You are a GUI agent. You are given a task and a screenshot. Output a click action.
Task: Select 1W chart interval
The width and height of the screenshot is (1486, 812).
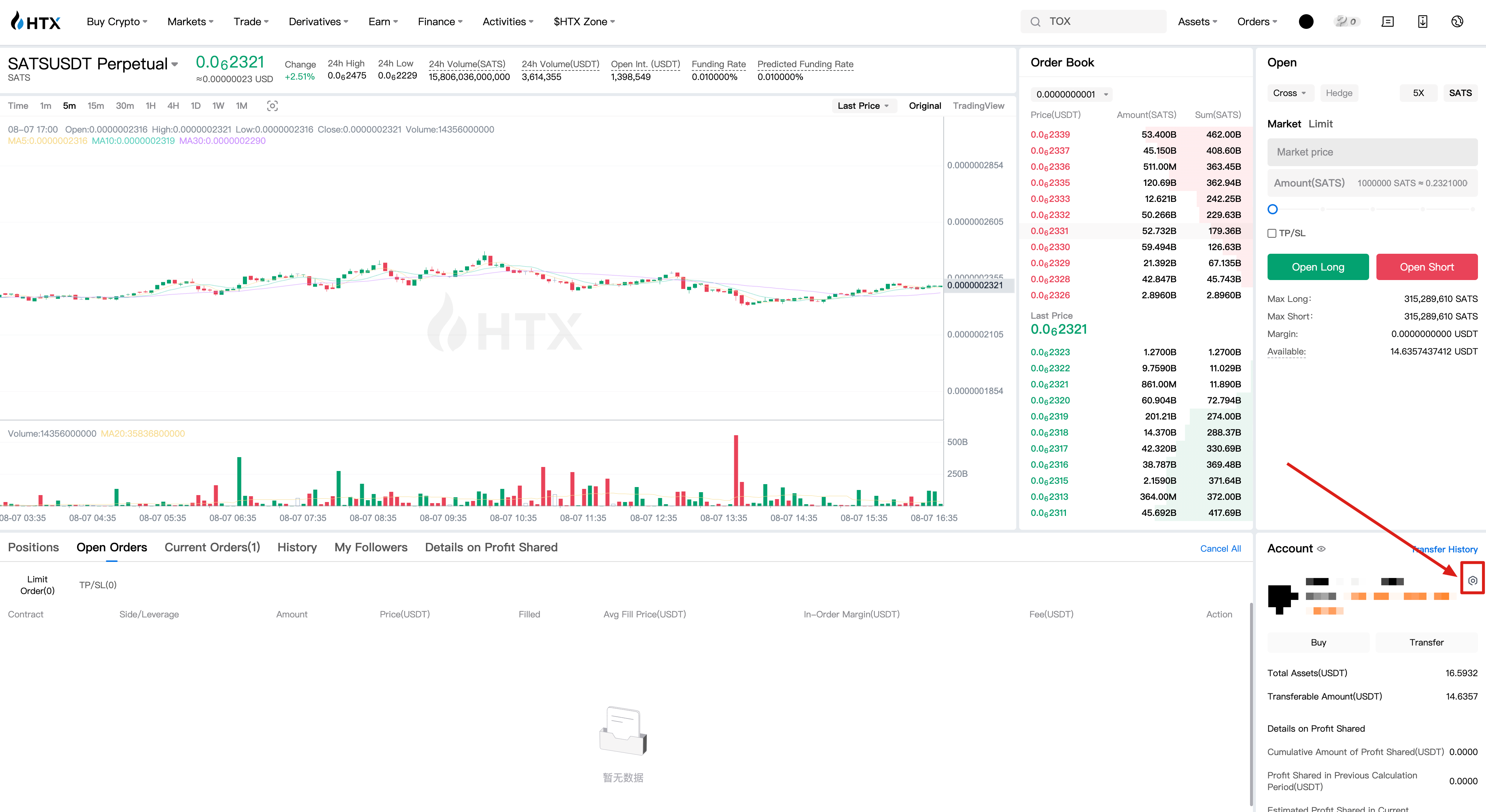(x=218, y=106)
